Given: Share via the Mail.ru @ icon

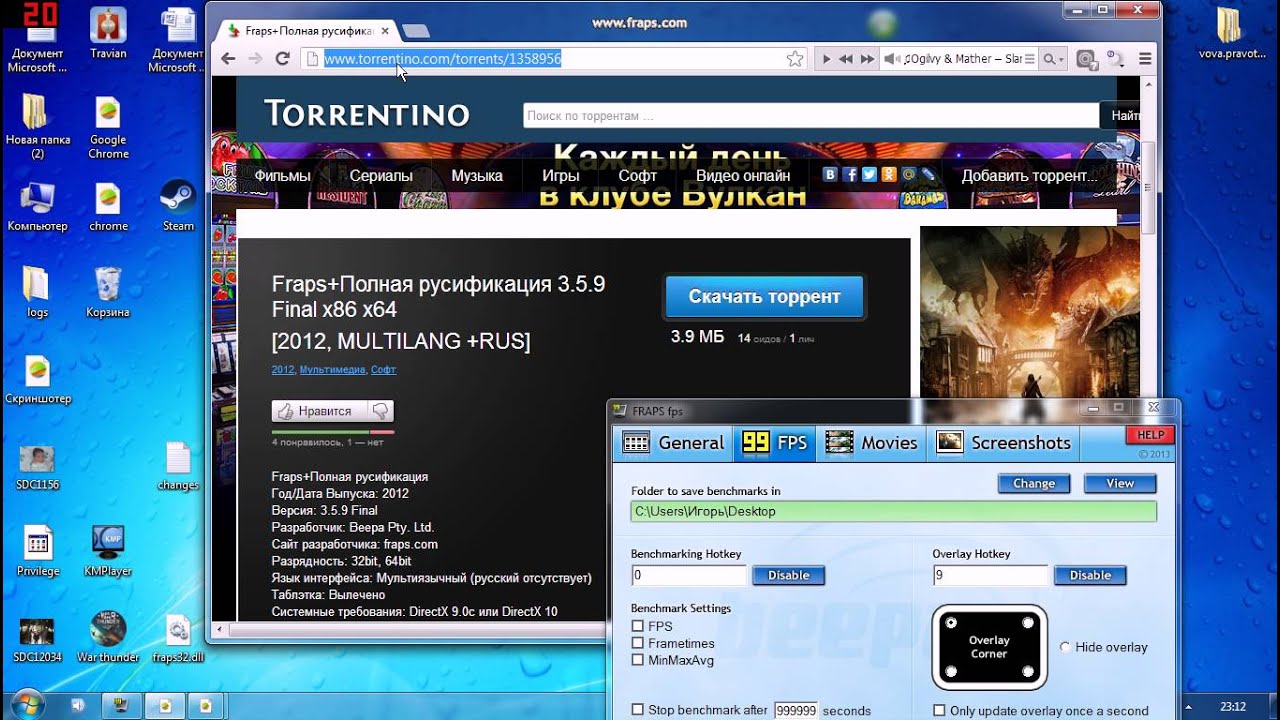Looking at the screenshot, I should (x=908, y=174).
